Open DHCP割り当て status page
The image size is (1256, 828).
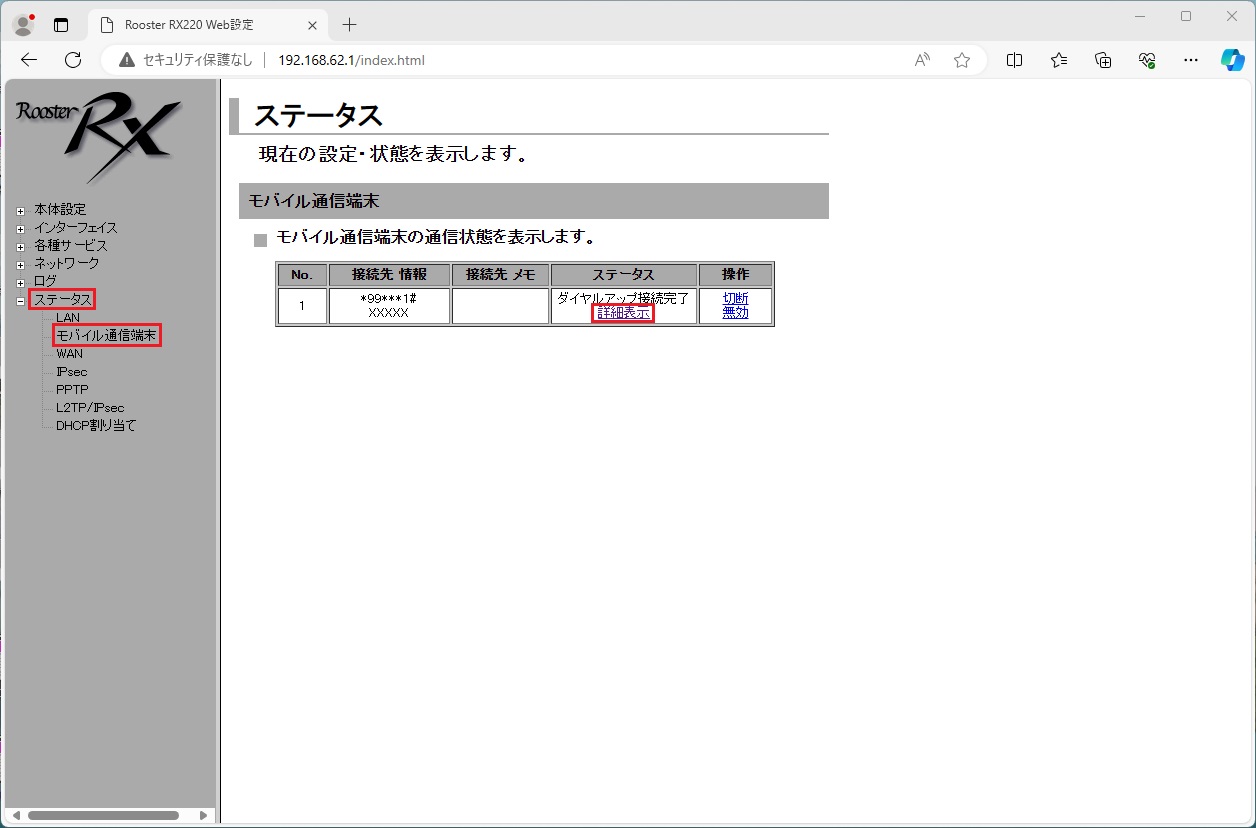click(x=96, y=426)
